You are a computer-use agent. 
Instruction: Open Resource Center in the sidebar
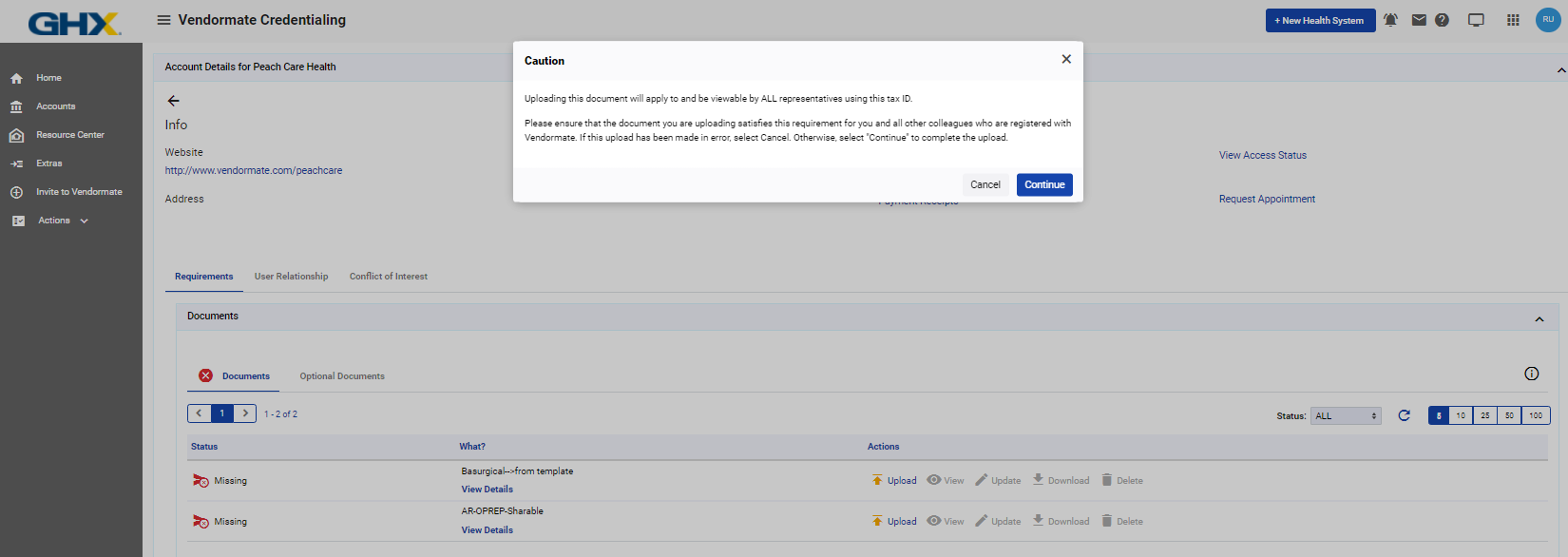coord(70,135)
